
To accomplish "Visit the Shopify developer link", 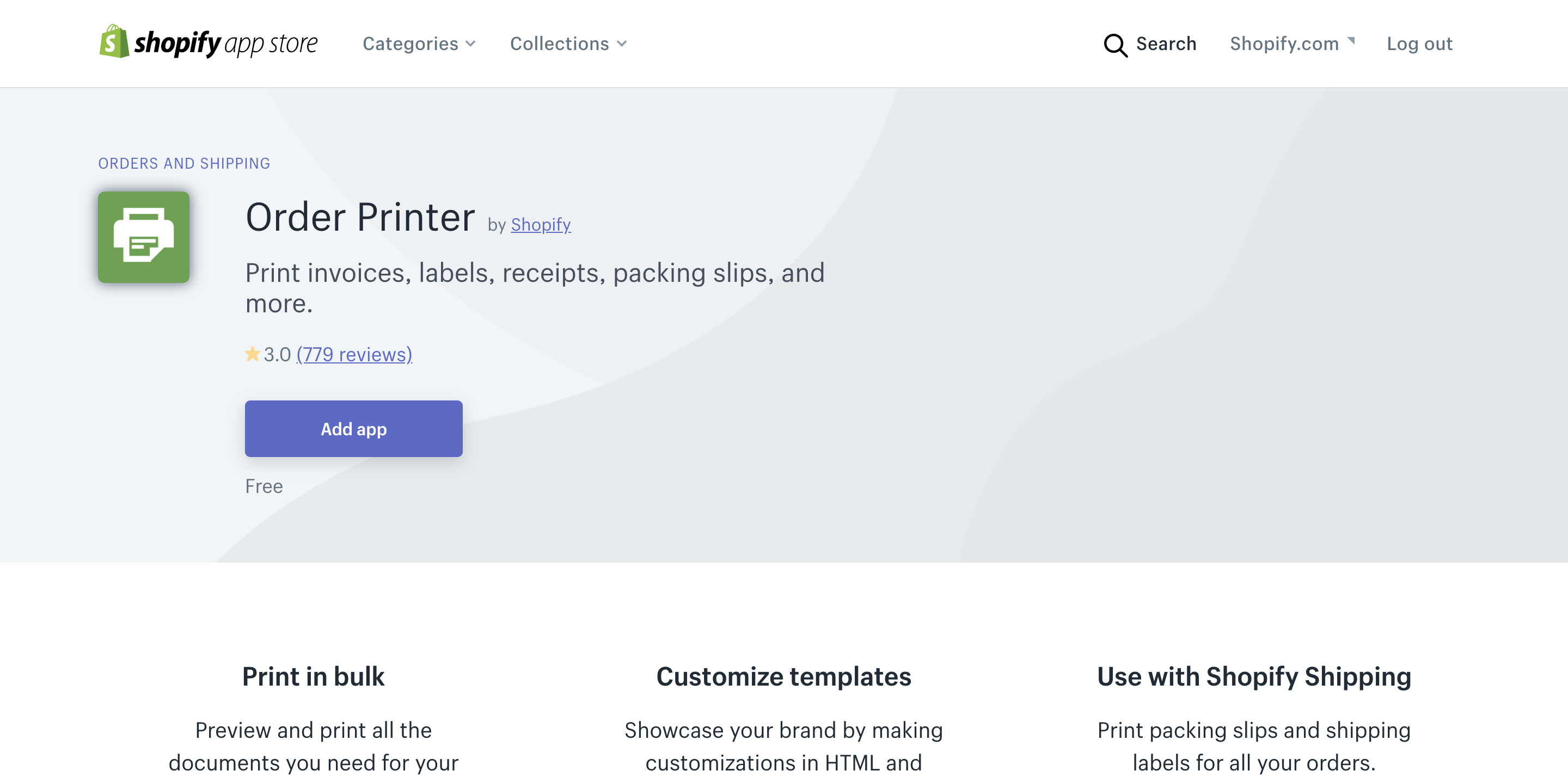I will pyautogui.click(x=541, y=225).
